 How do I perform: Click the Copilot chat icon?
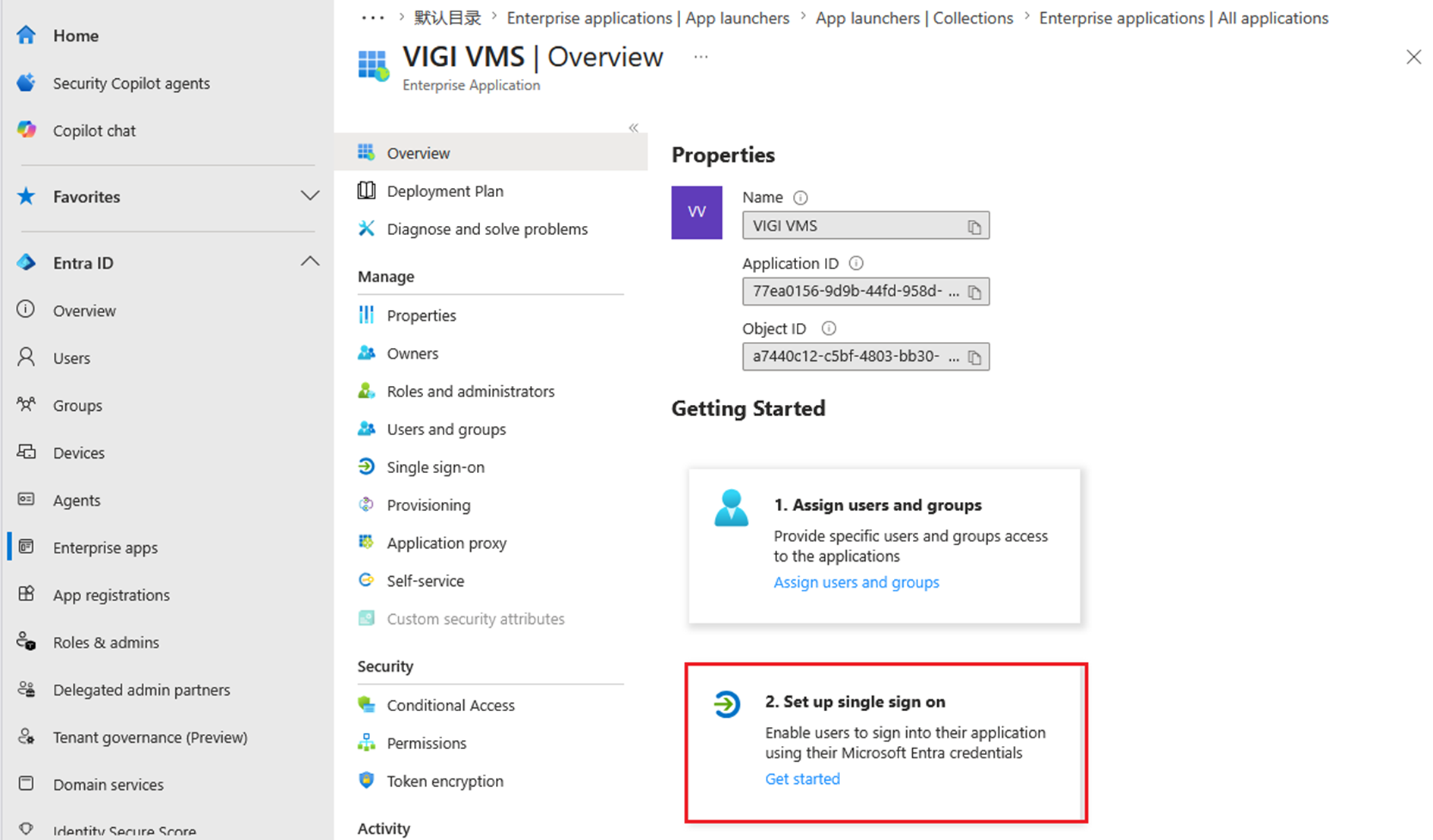pos(26,130)
